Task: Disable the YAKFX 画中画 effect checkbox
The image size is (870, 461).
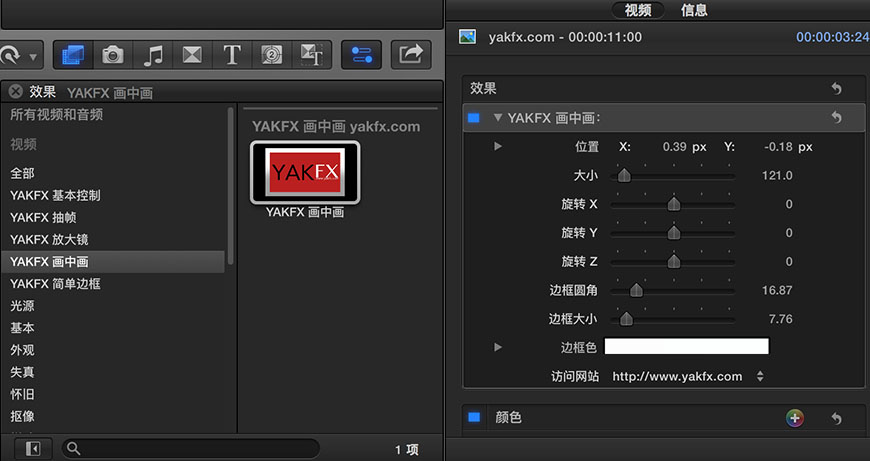Action: pos(474,118)
